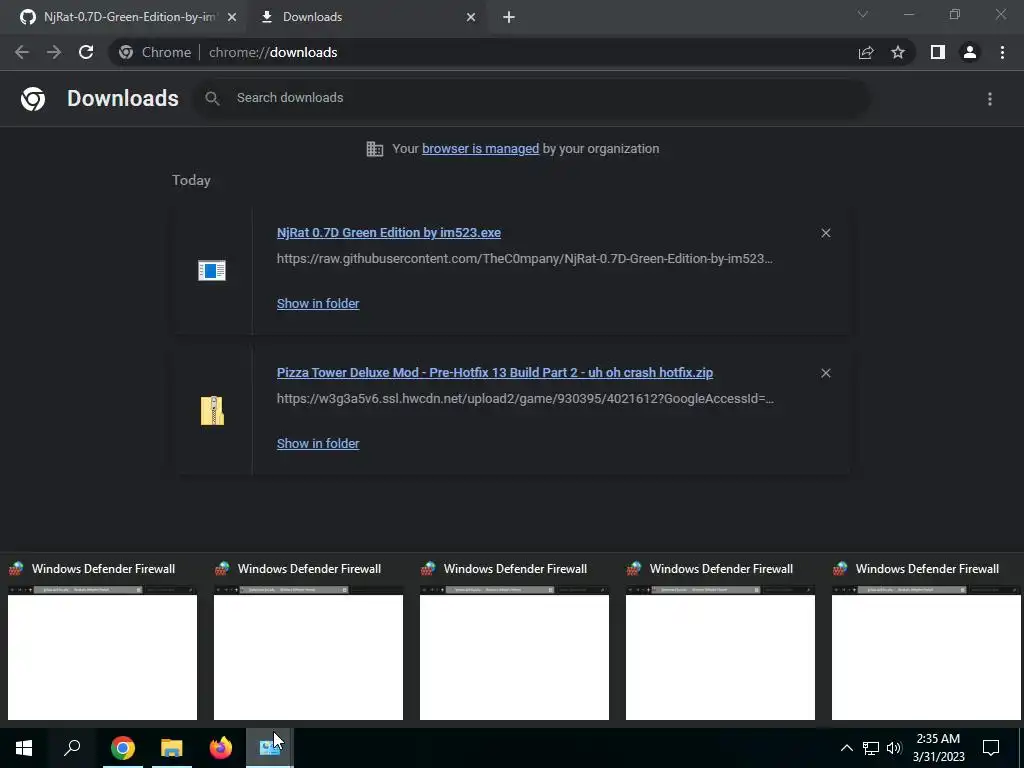Screen dimensions: 1024x768
Task: Click Control Panel firewall taskbar icon
Action: (x=270, y=747)
